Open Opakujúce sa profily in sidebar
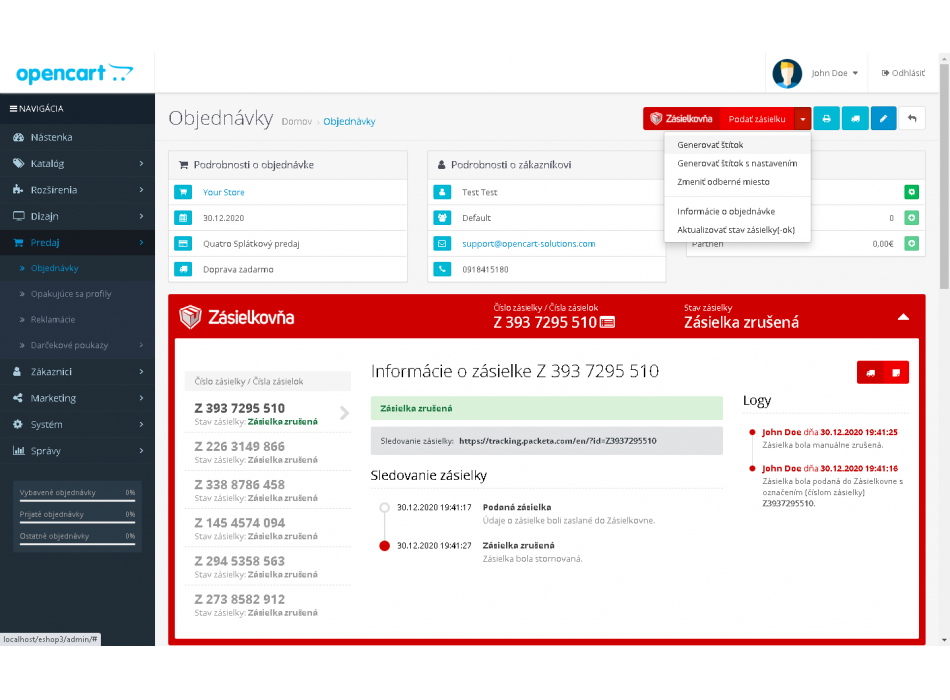Screen dimensions: 950x700 click(x=71, y=294)
